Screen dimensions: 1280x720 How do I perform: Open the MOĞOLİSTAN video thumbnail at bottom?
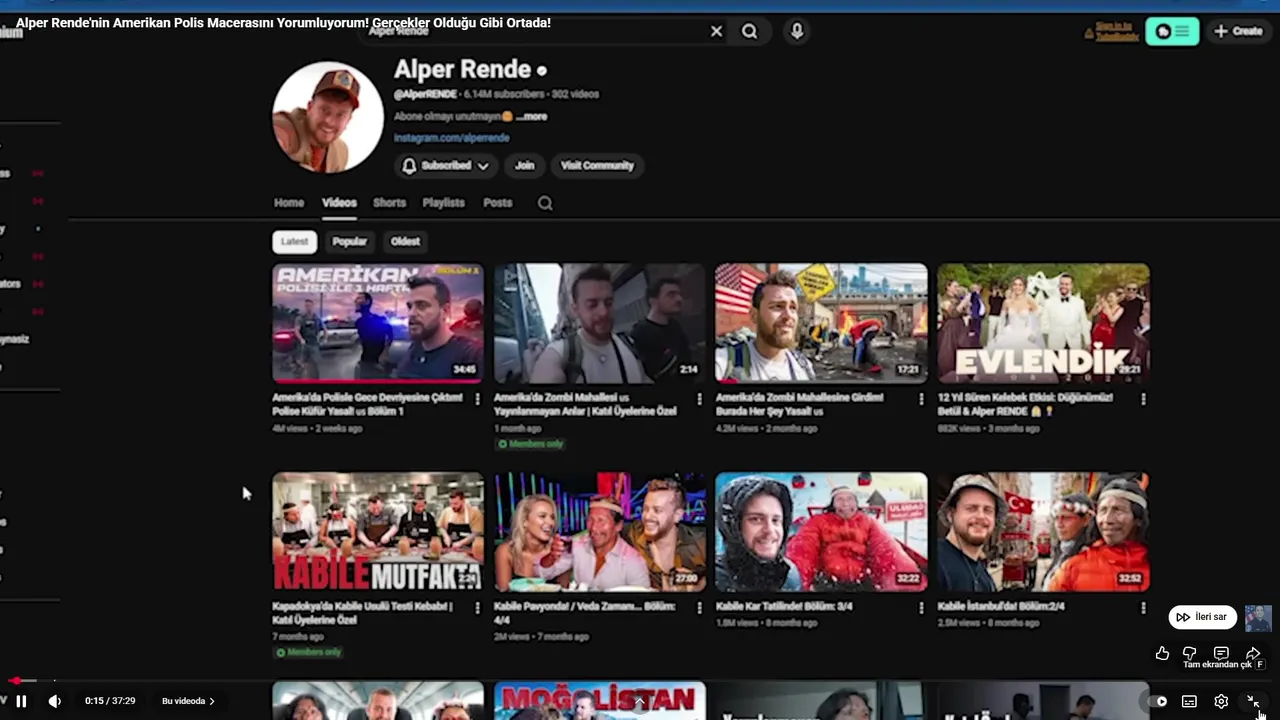tap(600, 701)
